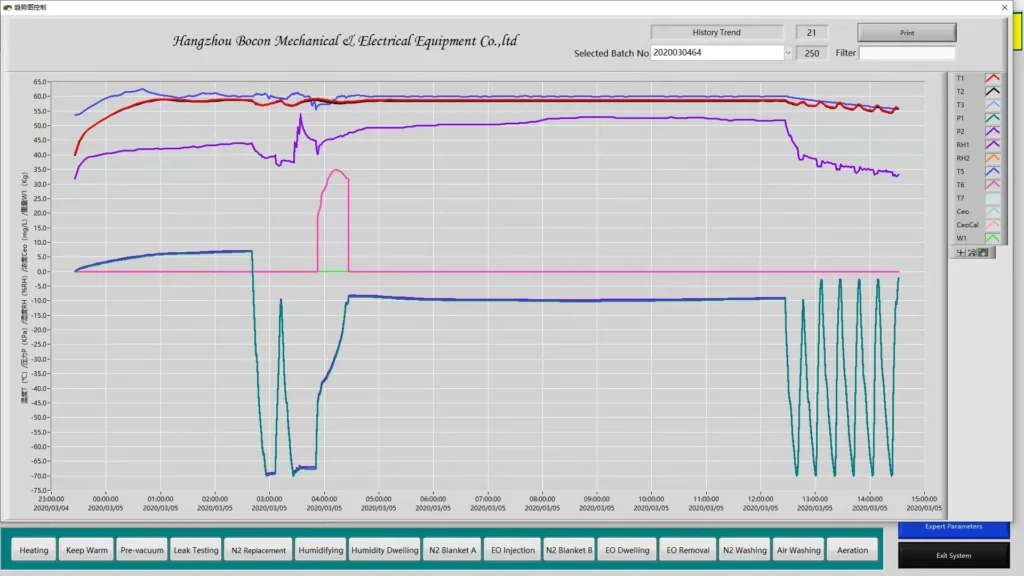Click into the Filter text field
Viewport: 1024px width, 576px height.
click(x=907, y=53)
